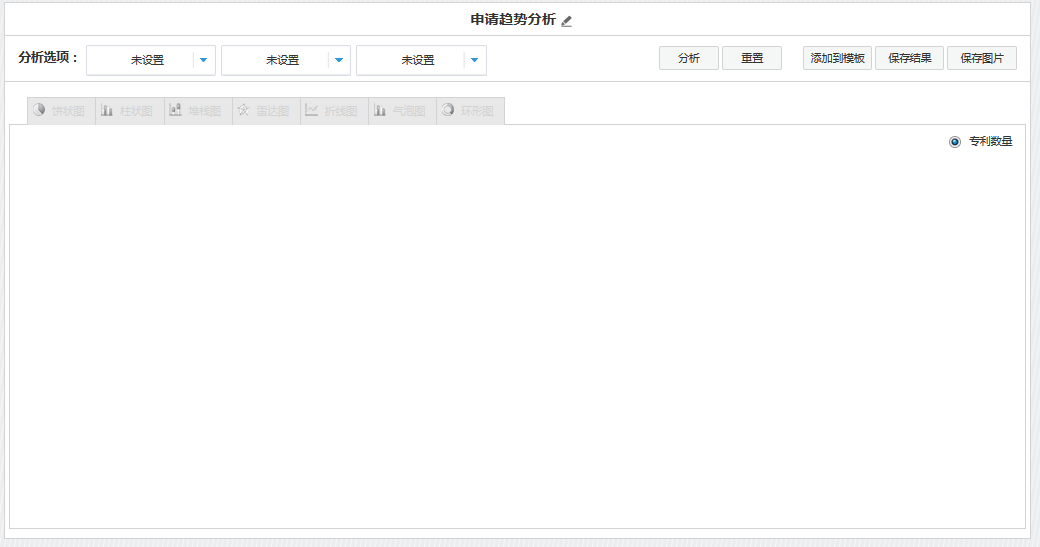The width and height of the screenshot is (1040, 547).
Task: Switch to the 环形图 ring chart tab
Action: pyautogui.click(x=470, y=111)
